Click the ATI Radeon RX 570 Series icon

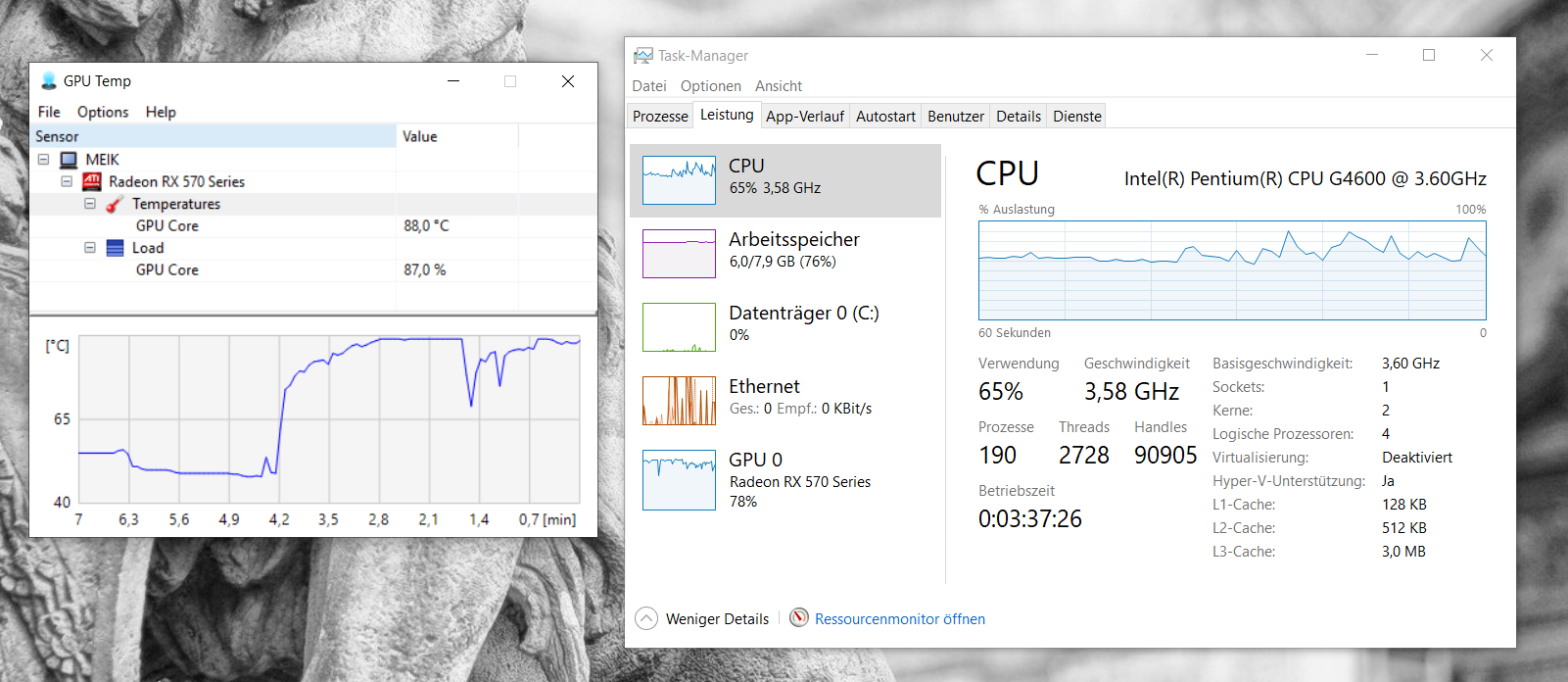pos(92,181)
